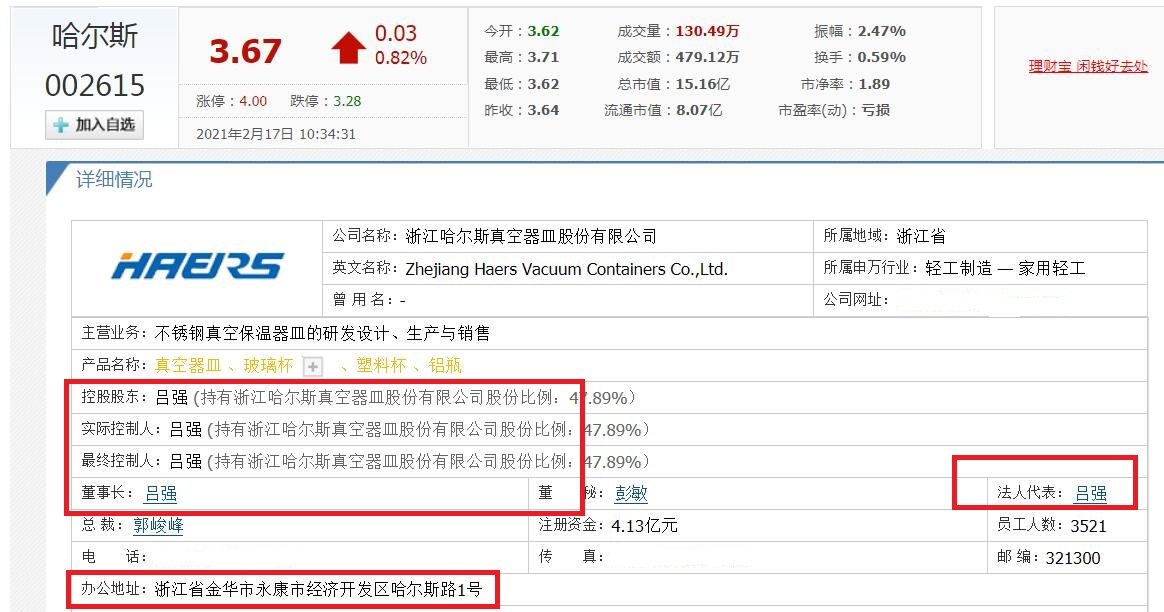Click day's high value 3.71
Viewport: 1164px width, 612px height.
pos(543,57)
